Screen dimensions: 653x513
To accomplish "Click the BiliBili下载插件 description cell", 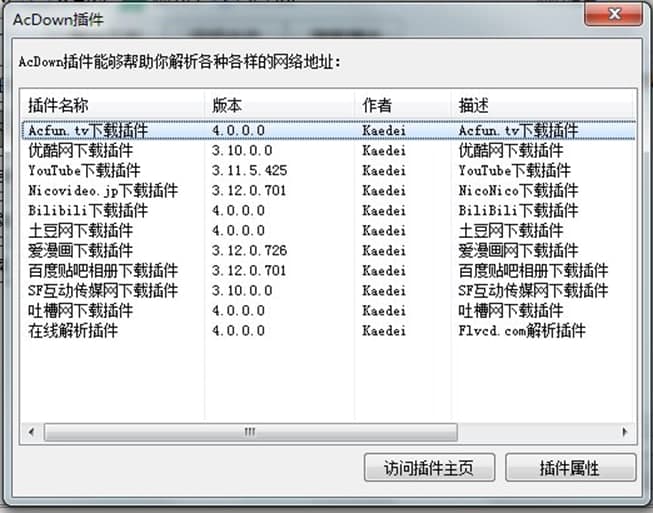I will point(518,210).
